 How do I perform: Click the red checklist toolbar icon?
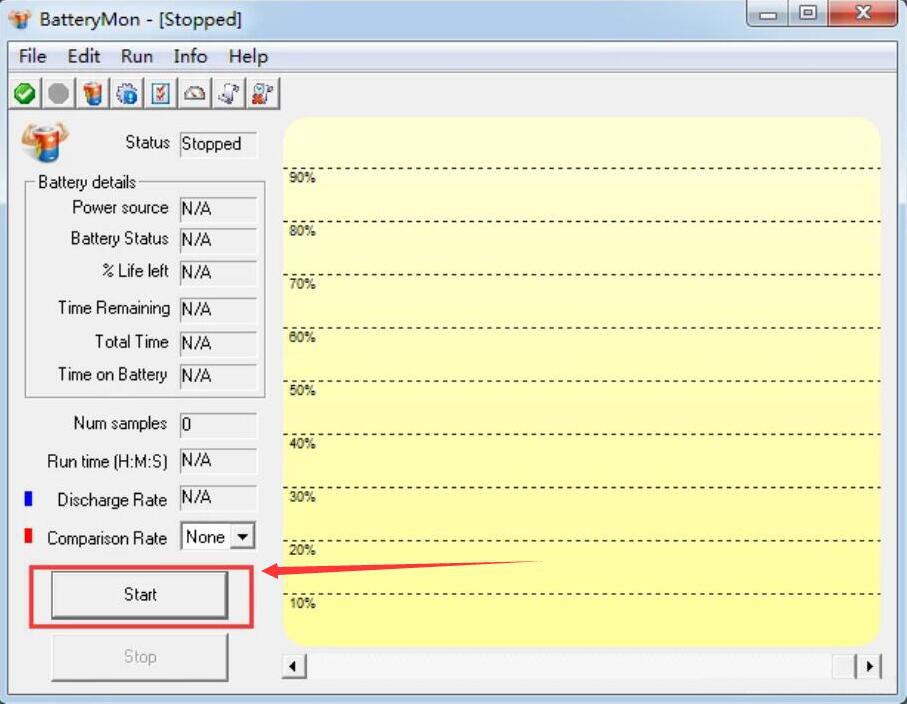click(x=160, y=93)
